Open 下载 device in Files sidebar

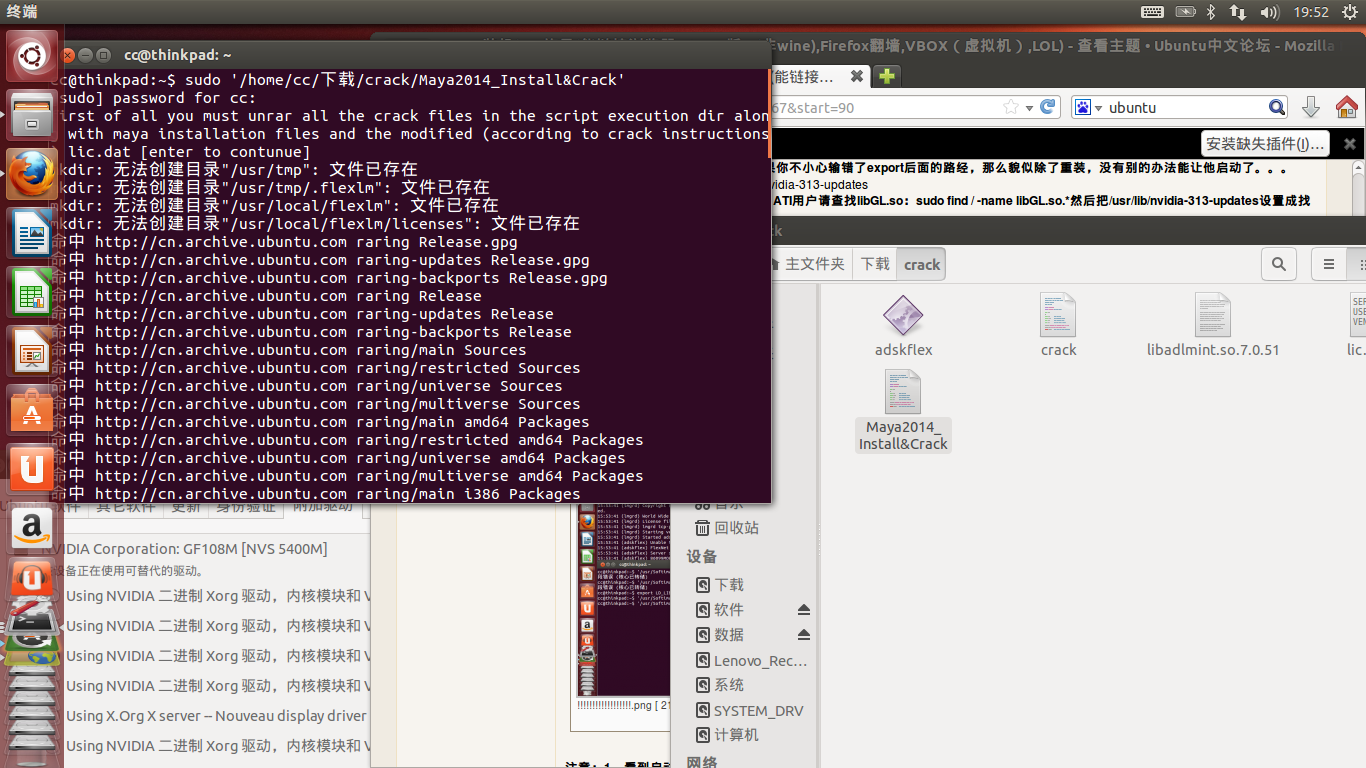pos(720,585)
